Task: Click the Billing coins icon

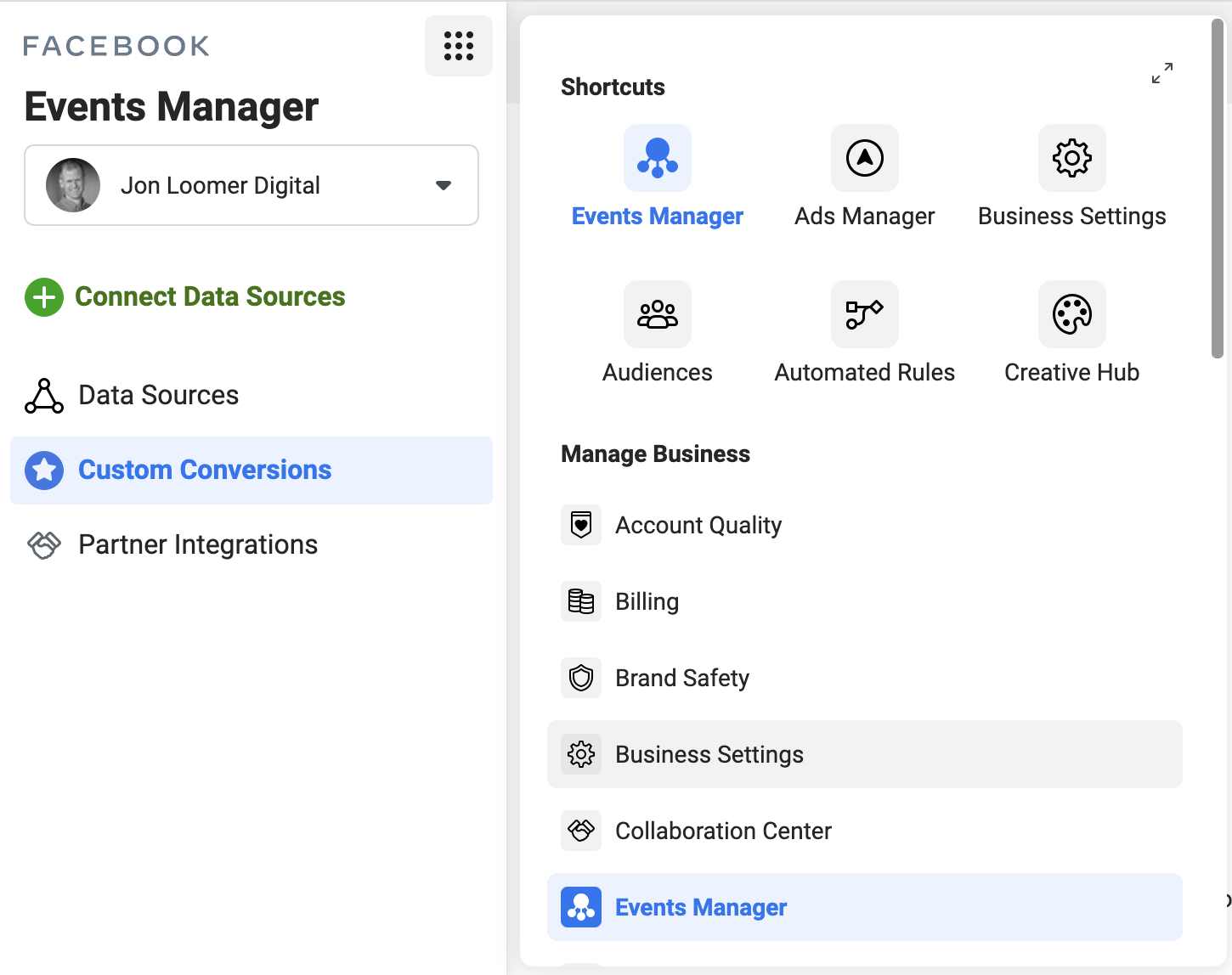Action: [x=581, y=601]
